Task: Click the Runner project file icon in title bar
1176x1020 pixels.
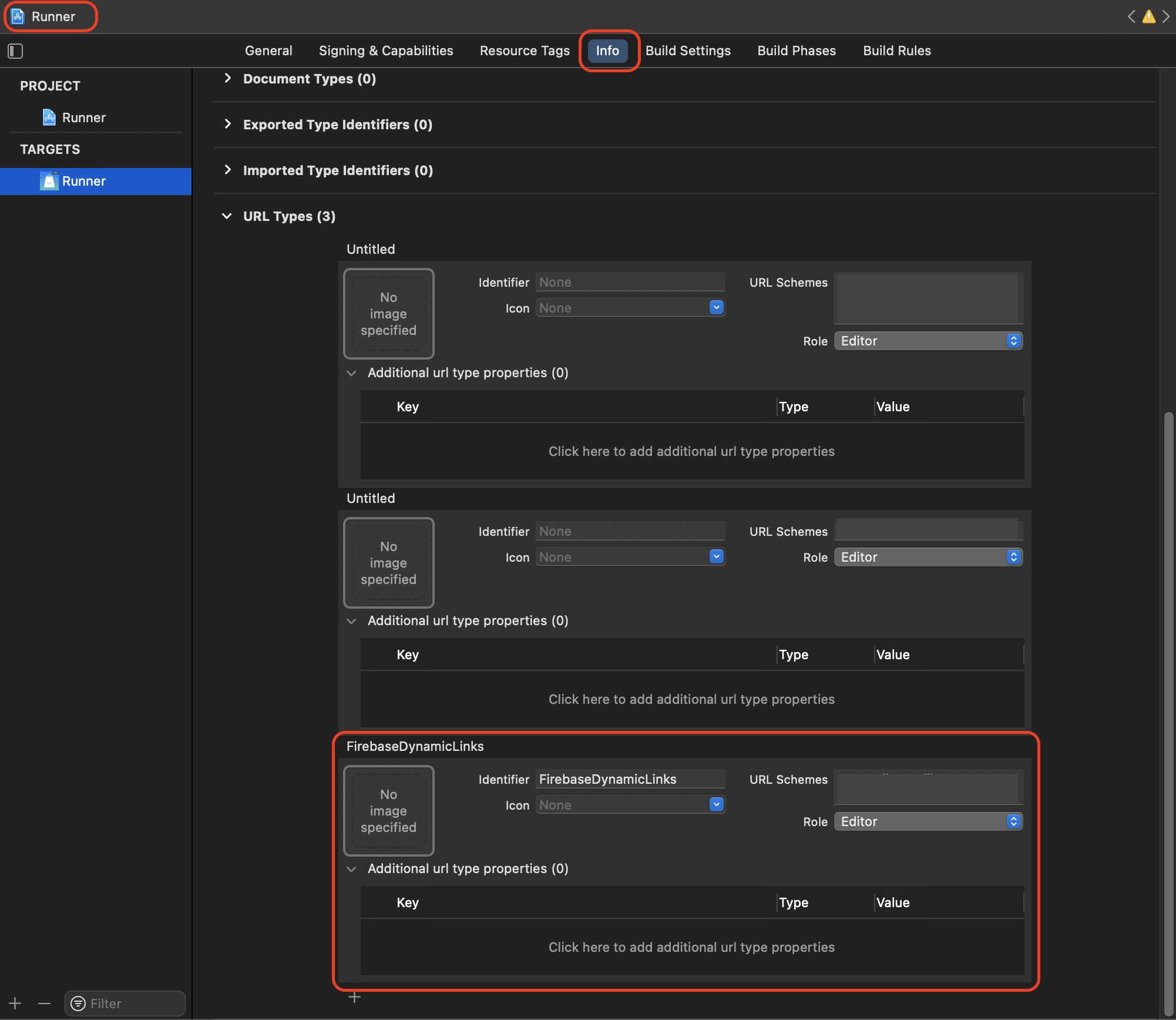Action: (18, 16)
